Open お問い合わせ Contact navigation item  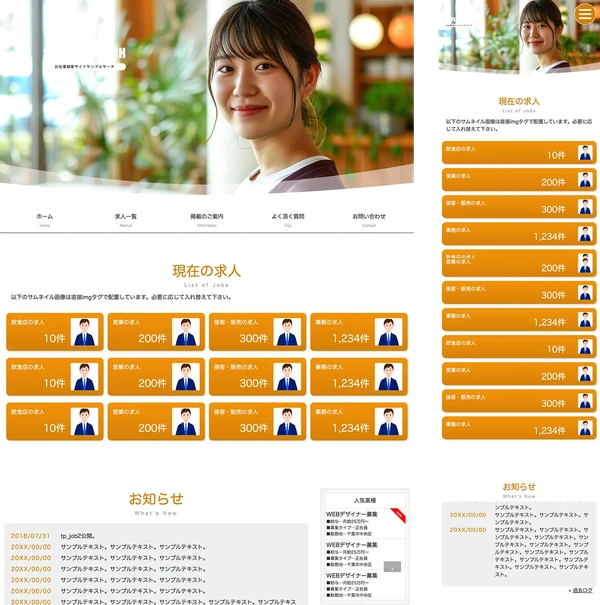click(369, 220)
